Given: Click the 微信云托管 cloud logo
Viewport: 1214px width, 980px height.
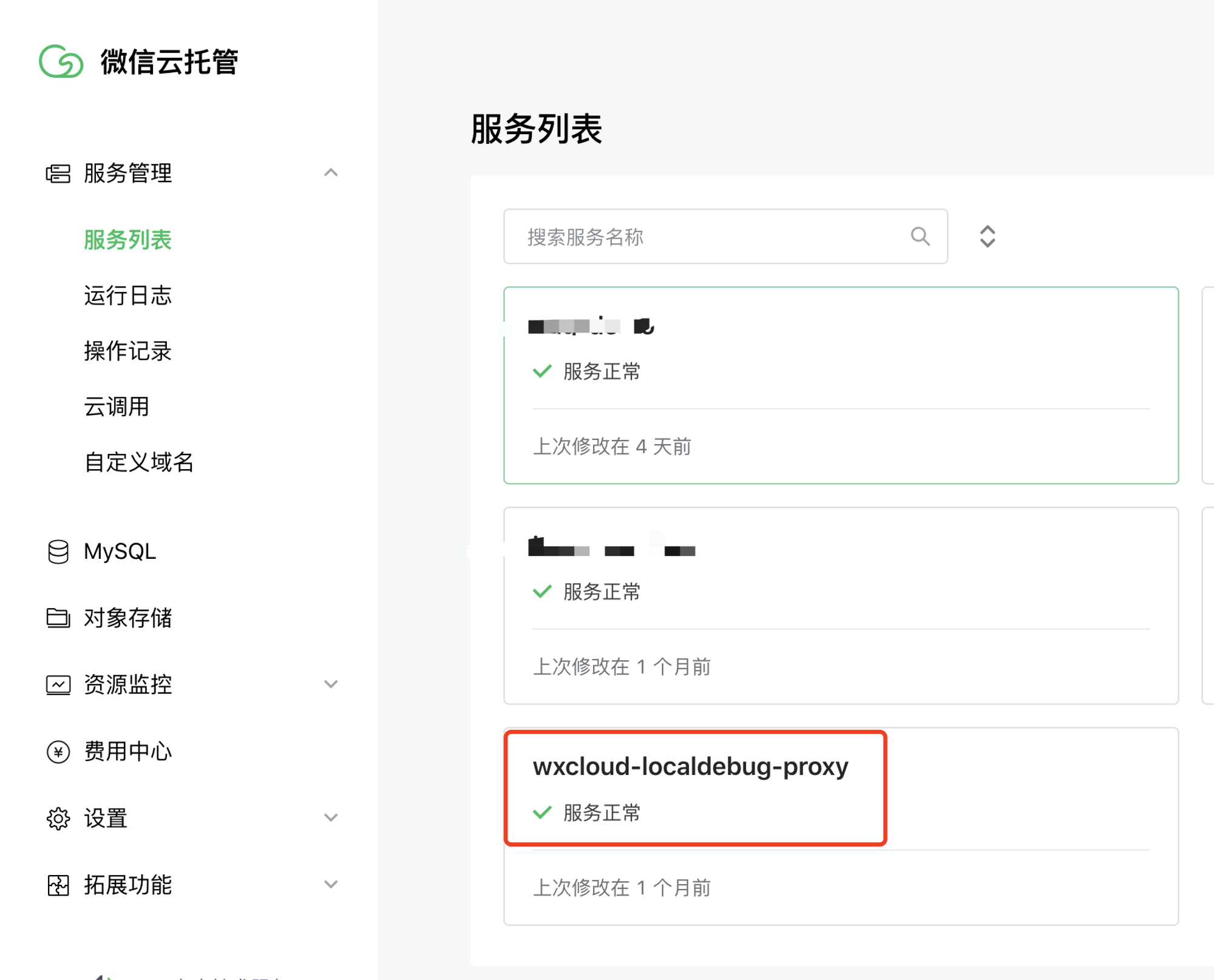Looking at the screenshot, I should coord(61,61).
